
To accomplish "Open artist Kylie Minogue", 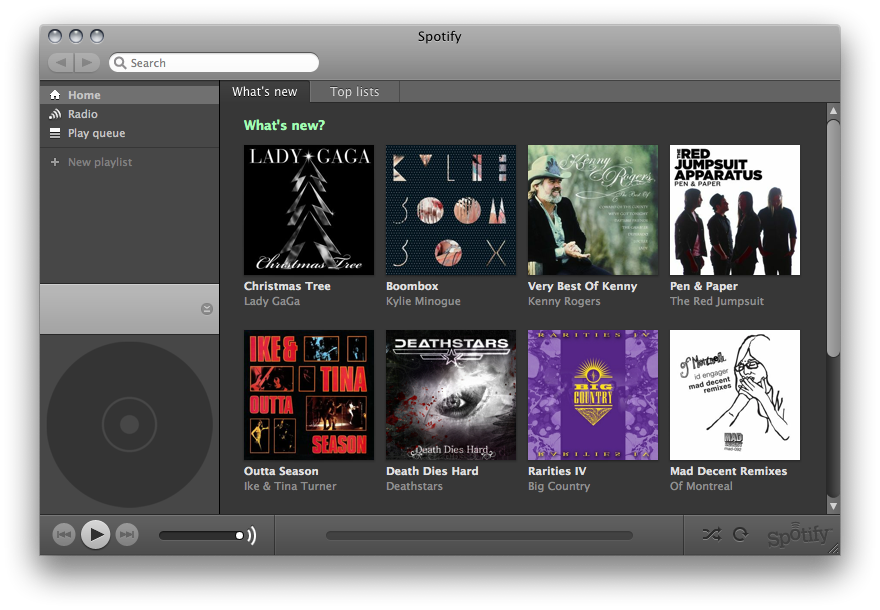I will pos(423,301).
